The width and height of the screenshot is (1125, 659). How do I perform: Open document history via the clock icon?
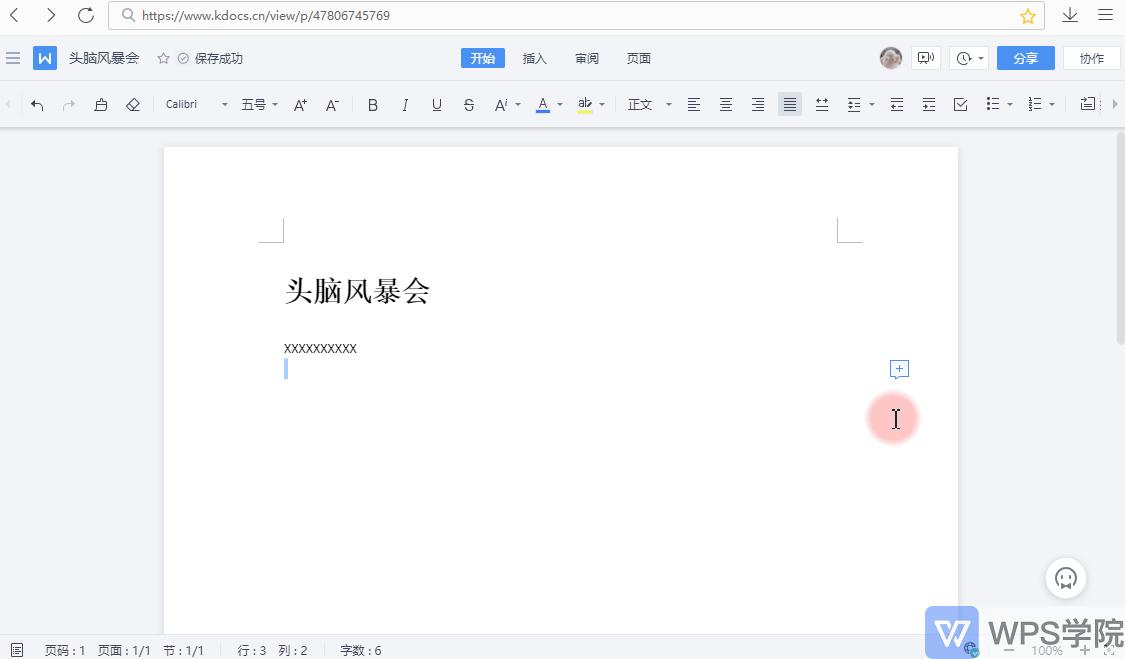(962, 58)
